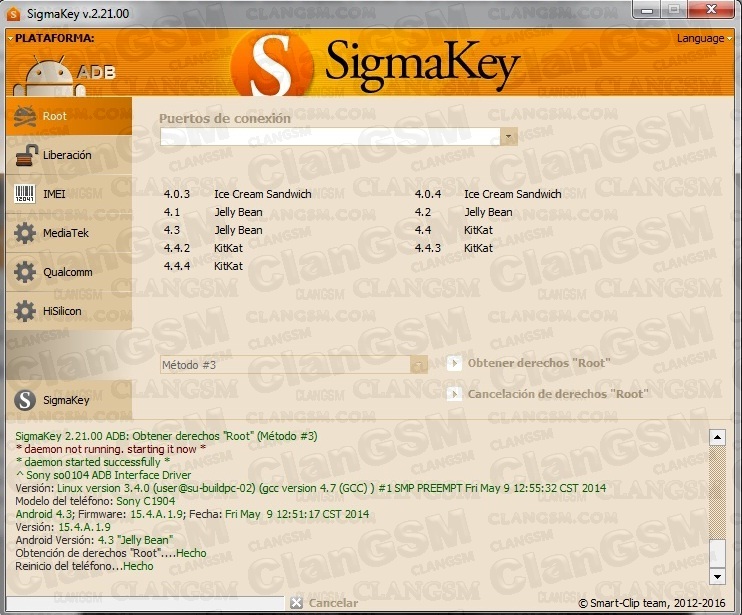
Task: Click the "4.2 Jelly Bean" entry
Action: 463,212
